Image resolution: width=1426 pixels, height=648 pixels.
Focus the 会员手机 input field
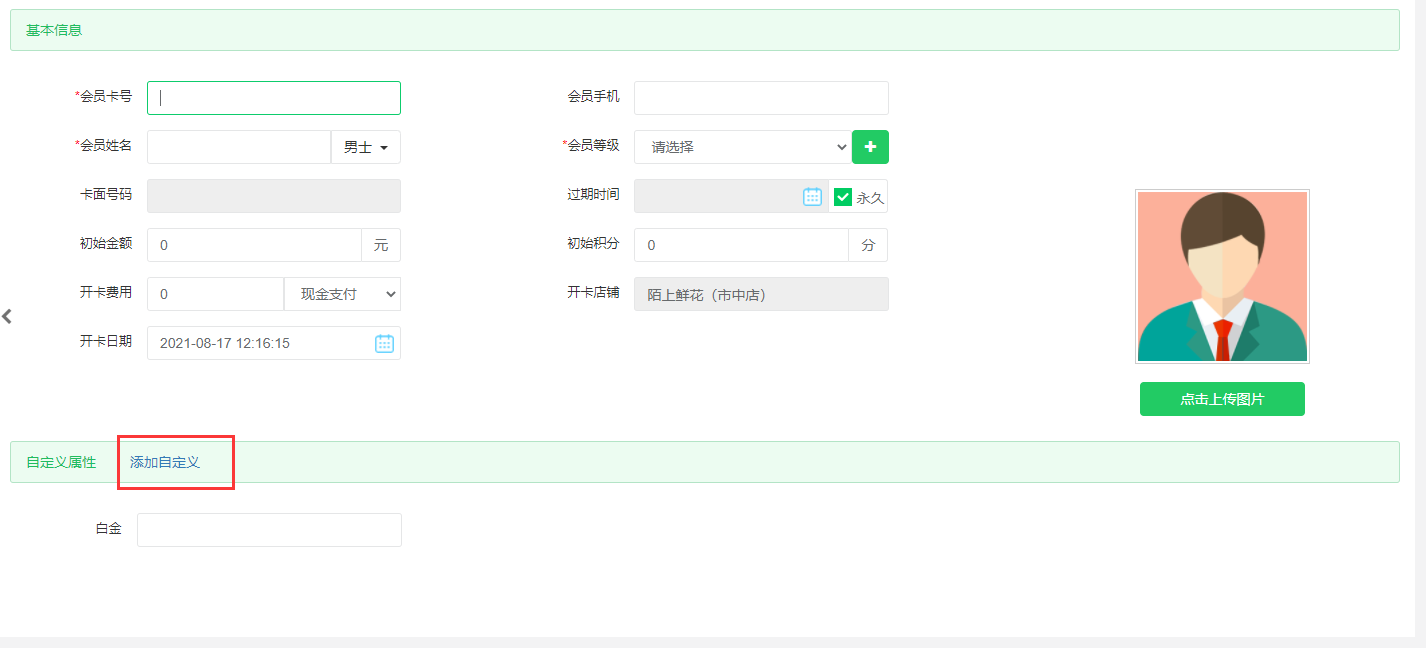(761, 98)
